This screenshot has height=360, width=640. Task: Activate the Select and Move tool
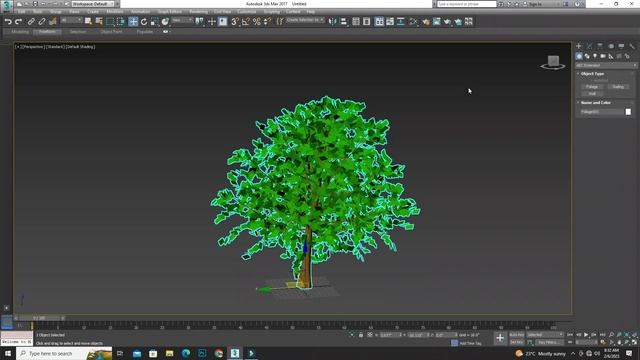click(133, 22)
